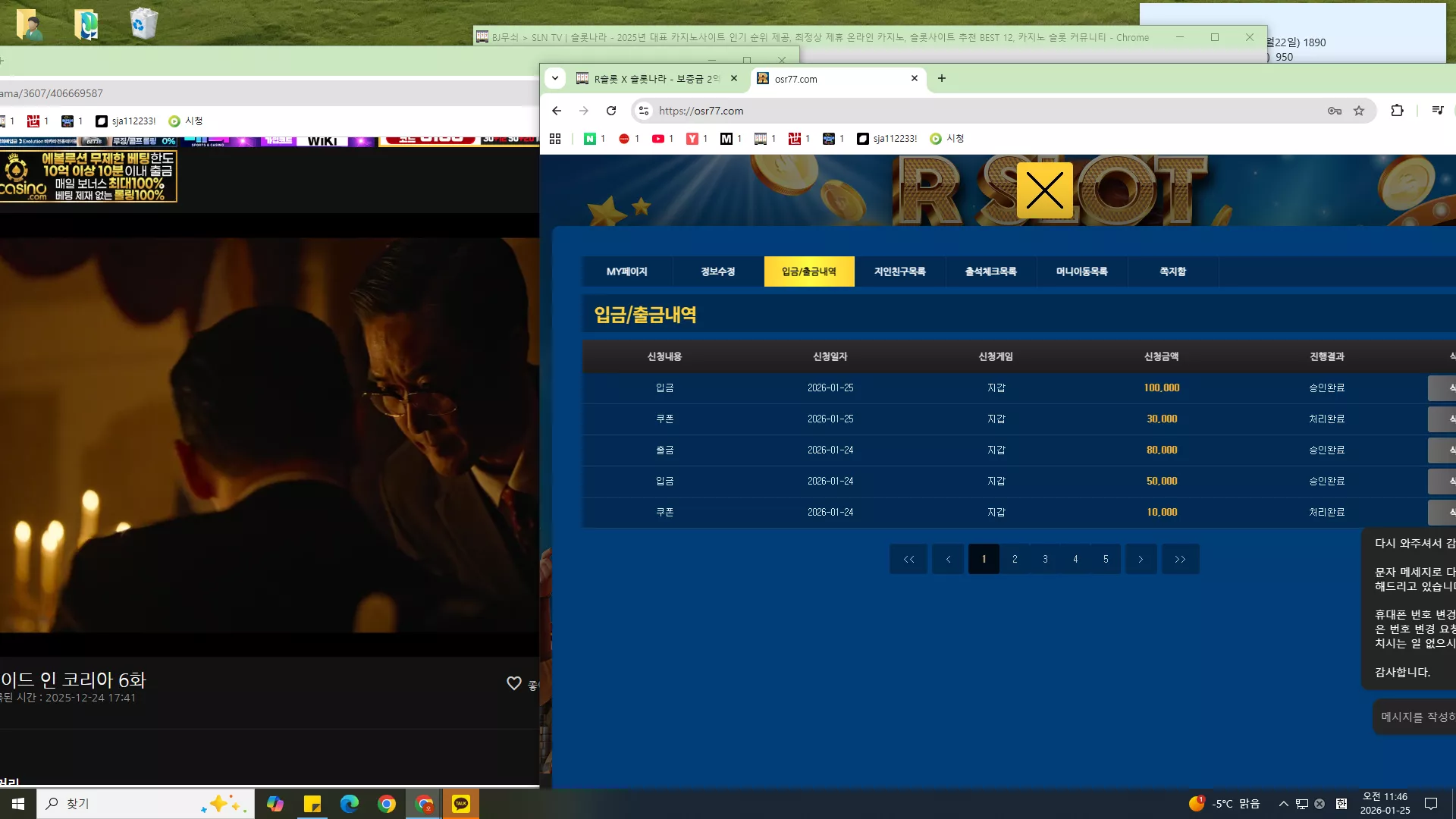Screen dimensions: 1456x819
Task: Go to next page with > button
Action: (x=1141, y=559)
